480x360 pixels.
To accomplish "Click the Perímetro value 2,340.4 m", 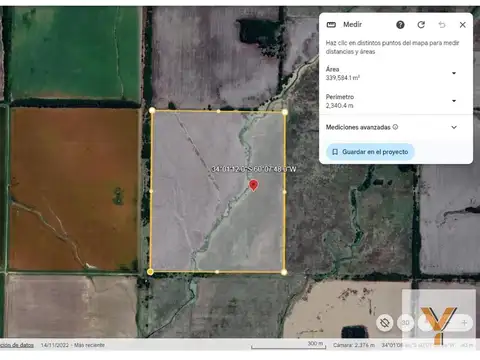I will (339, 106).
